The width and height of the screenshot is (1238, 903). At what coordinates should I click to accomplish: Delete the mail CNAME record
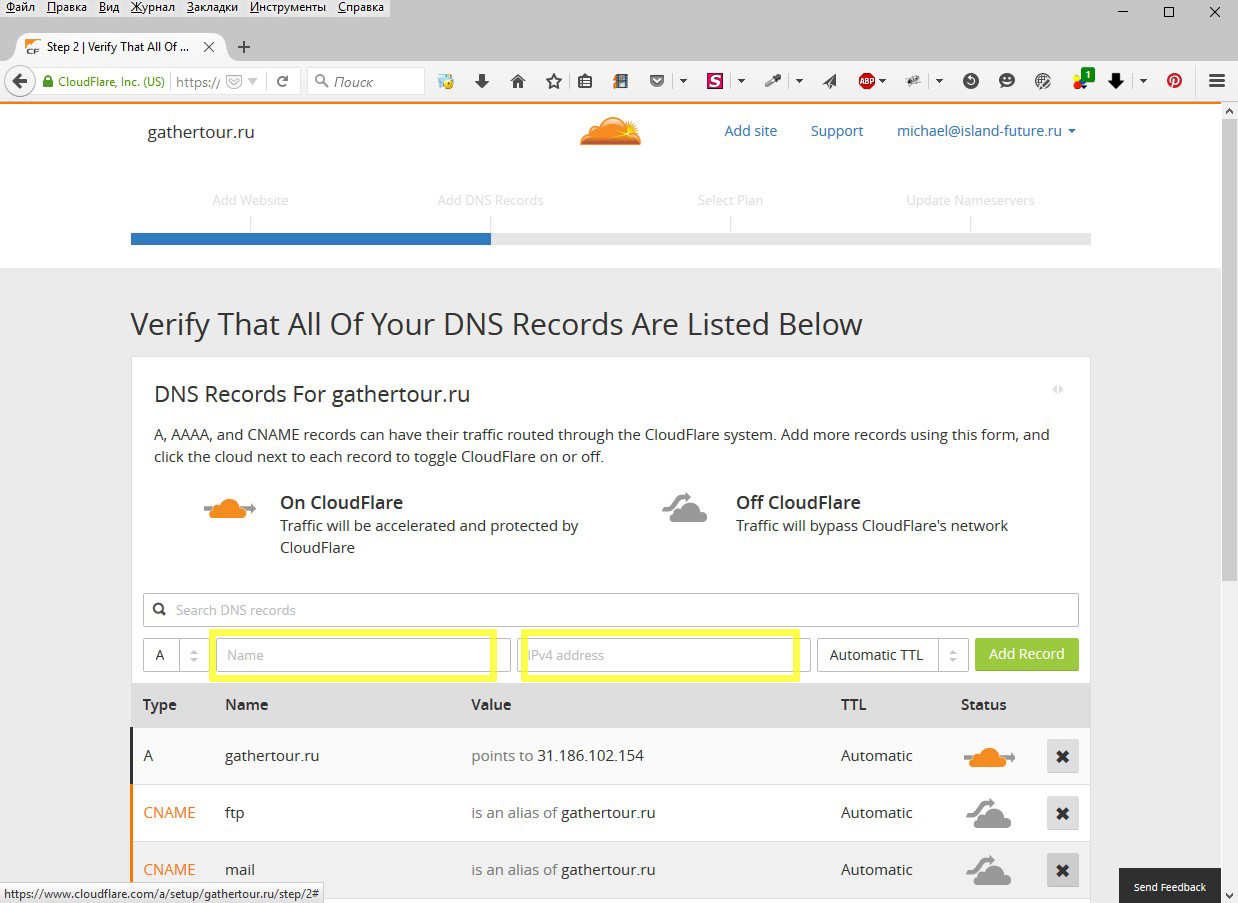1062,871
